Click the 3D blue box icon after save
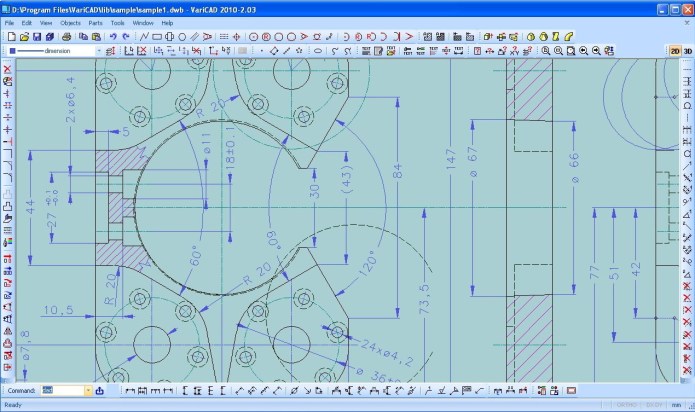This screenshot has height=412, width=695. pos(50,37)
